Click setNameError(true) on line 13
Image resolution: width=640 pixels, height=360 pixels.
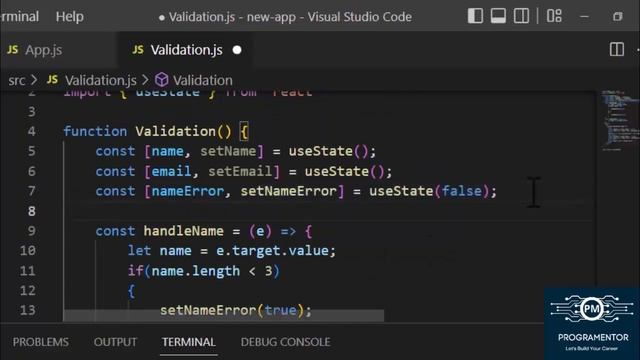tap(232, 311)
